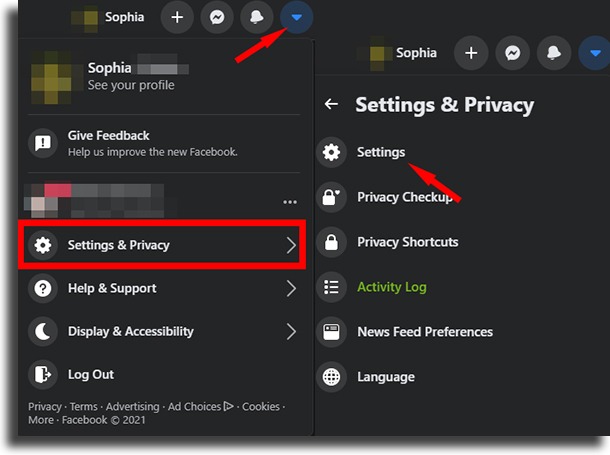The height and width of the screenshot is (455, 610).
Task: Expand Help & Support chevron
Action: point(291,289)
